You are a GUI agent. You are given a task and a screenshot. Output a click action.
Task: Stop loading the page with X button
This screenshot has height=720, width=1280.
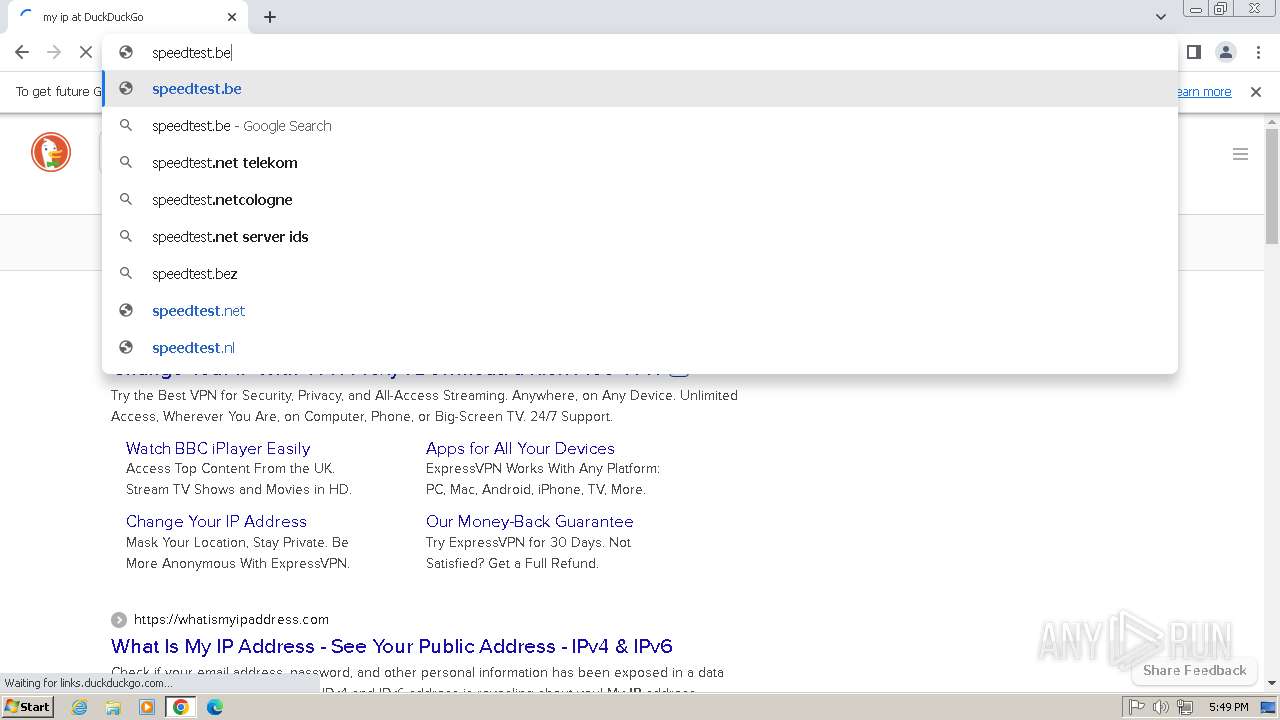click(85, 52)
